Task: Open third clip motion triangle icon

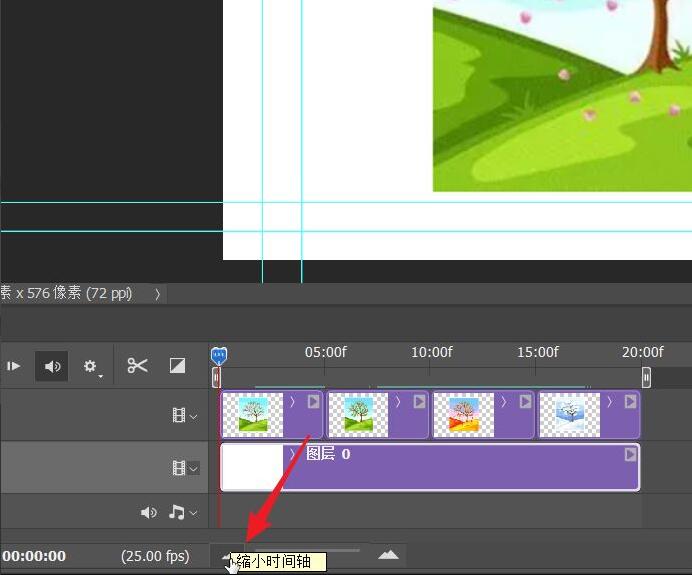Action: [525, 402]
